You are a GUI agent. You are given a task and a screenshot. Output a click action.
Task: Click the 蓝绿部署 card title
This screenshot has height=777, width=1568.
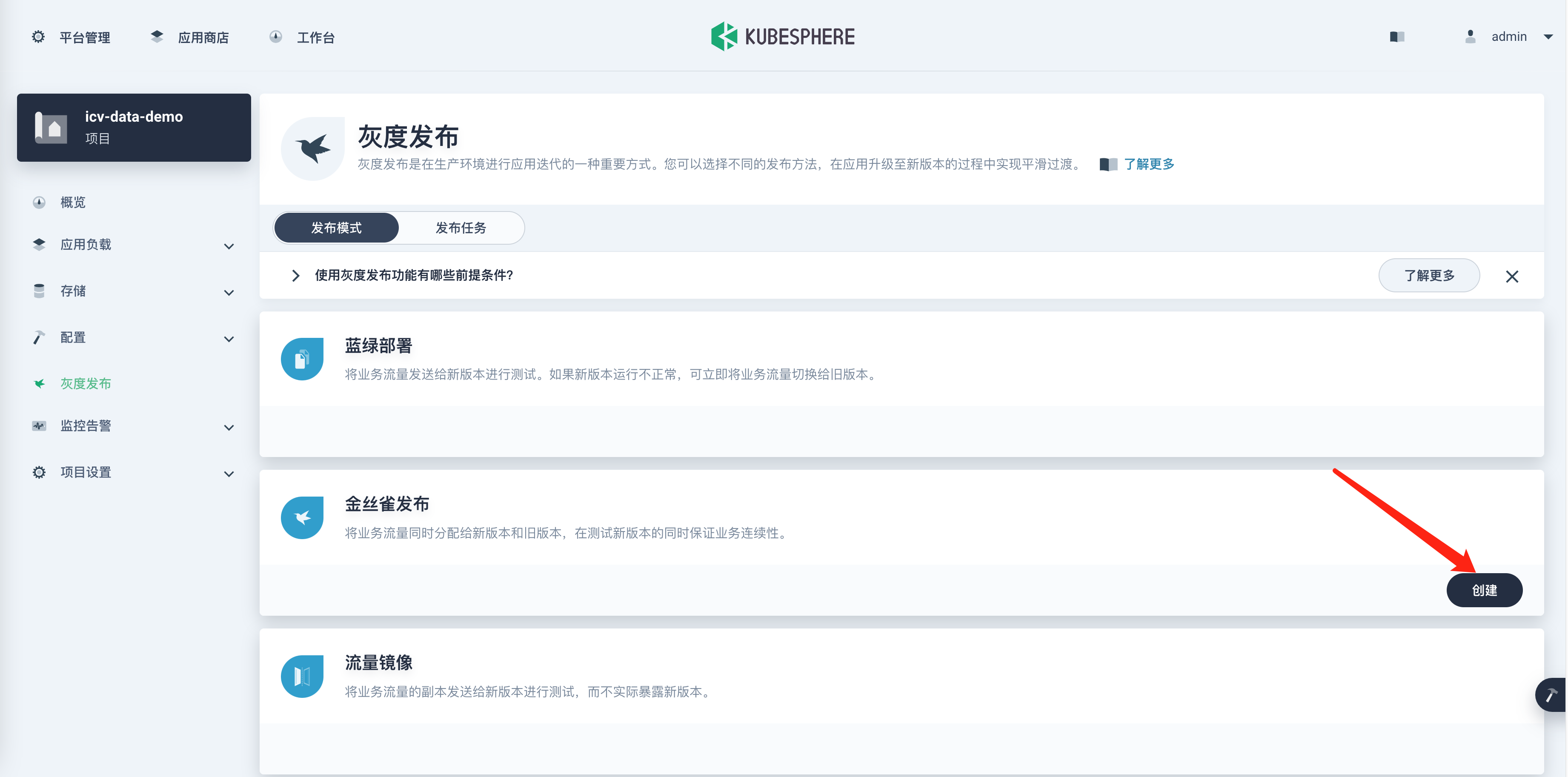click(x=379, y=346)
